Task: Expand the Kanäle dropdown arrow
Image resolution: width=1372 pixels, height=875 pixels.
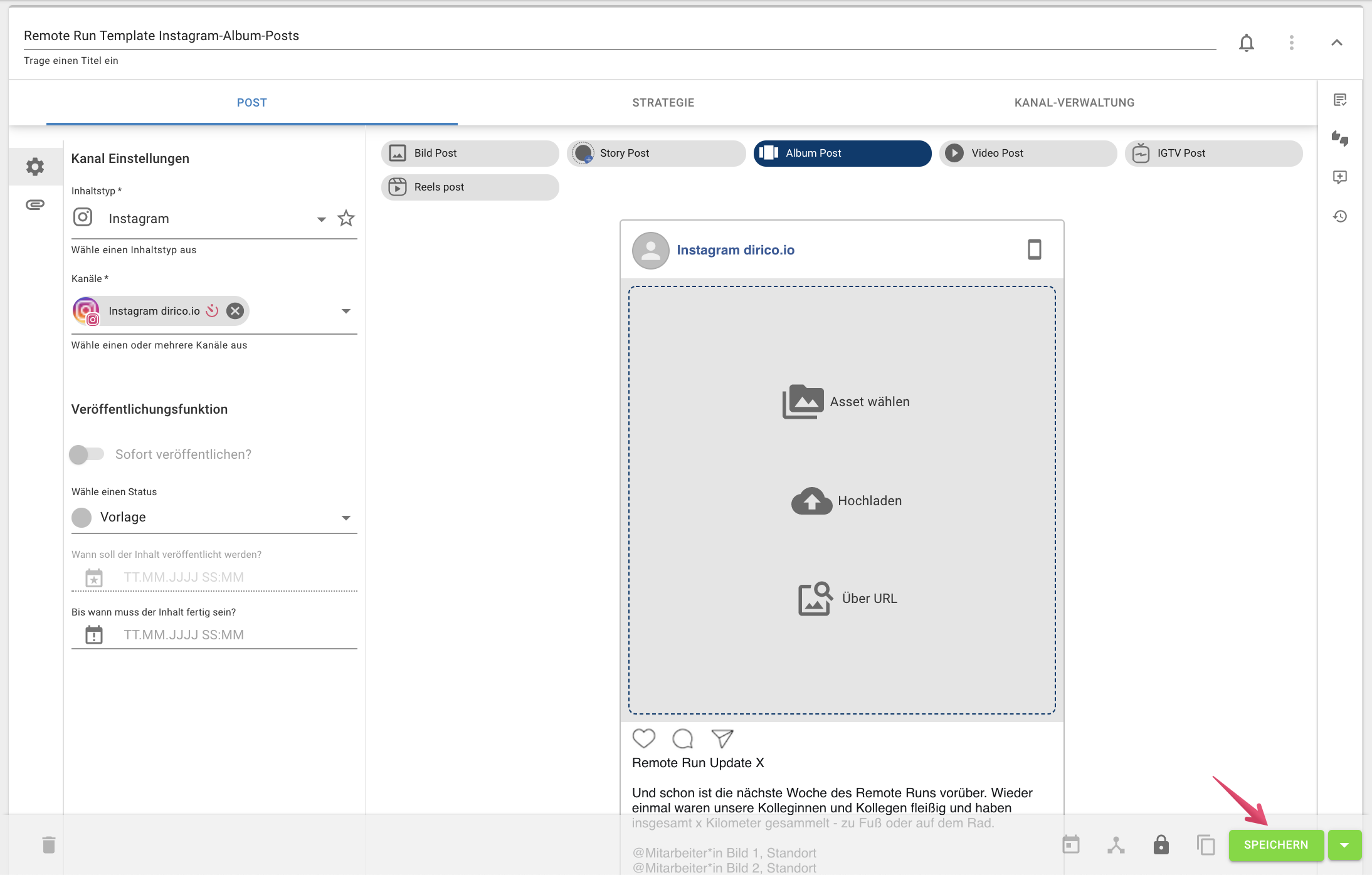Action: coord(346,311)
